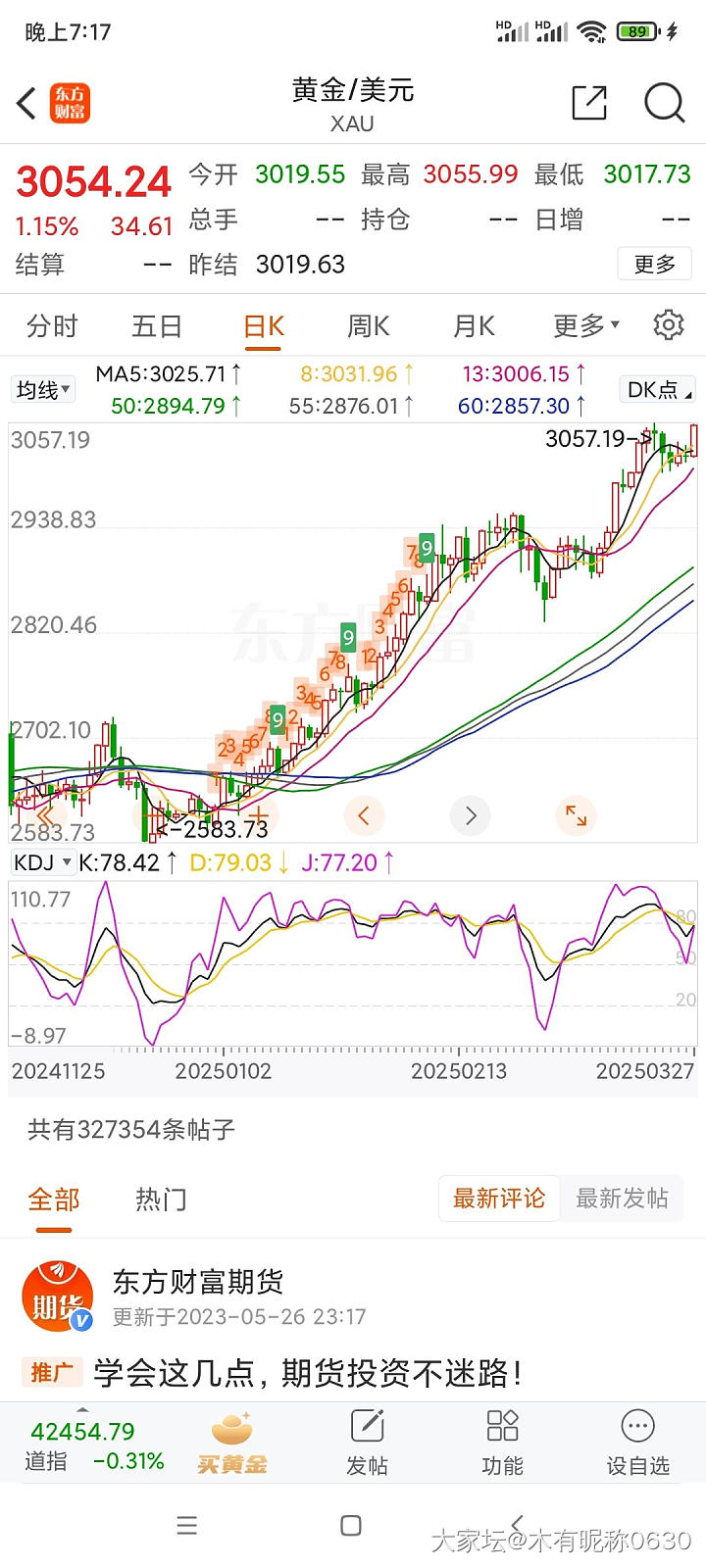Expand the 均线 indicator dropdown
706x1568 pixels.
click(43, 390)
